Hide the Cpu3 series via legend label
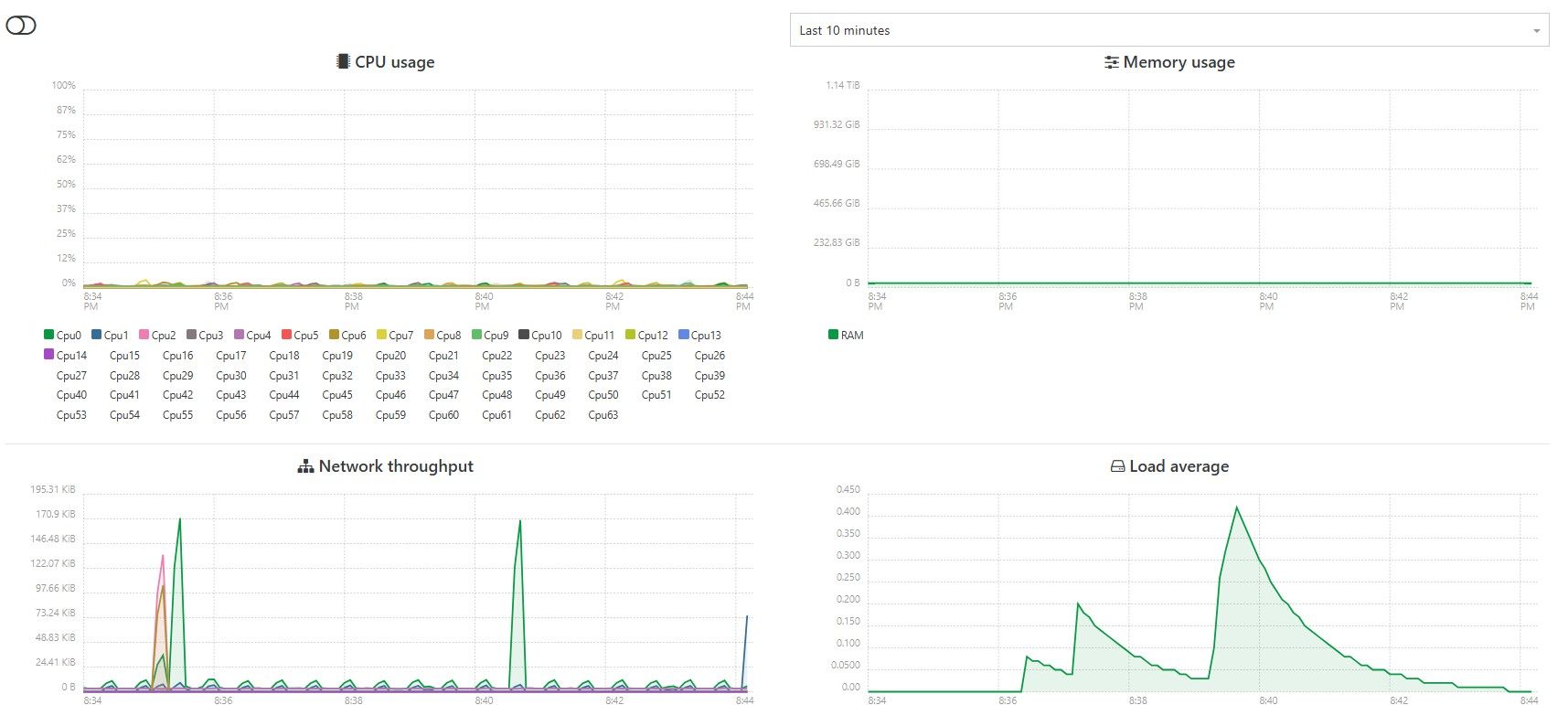The height and width of the screenshot is (705, 1568). pos(210,336)
